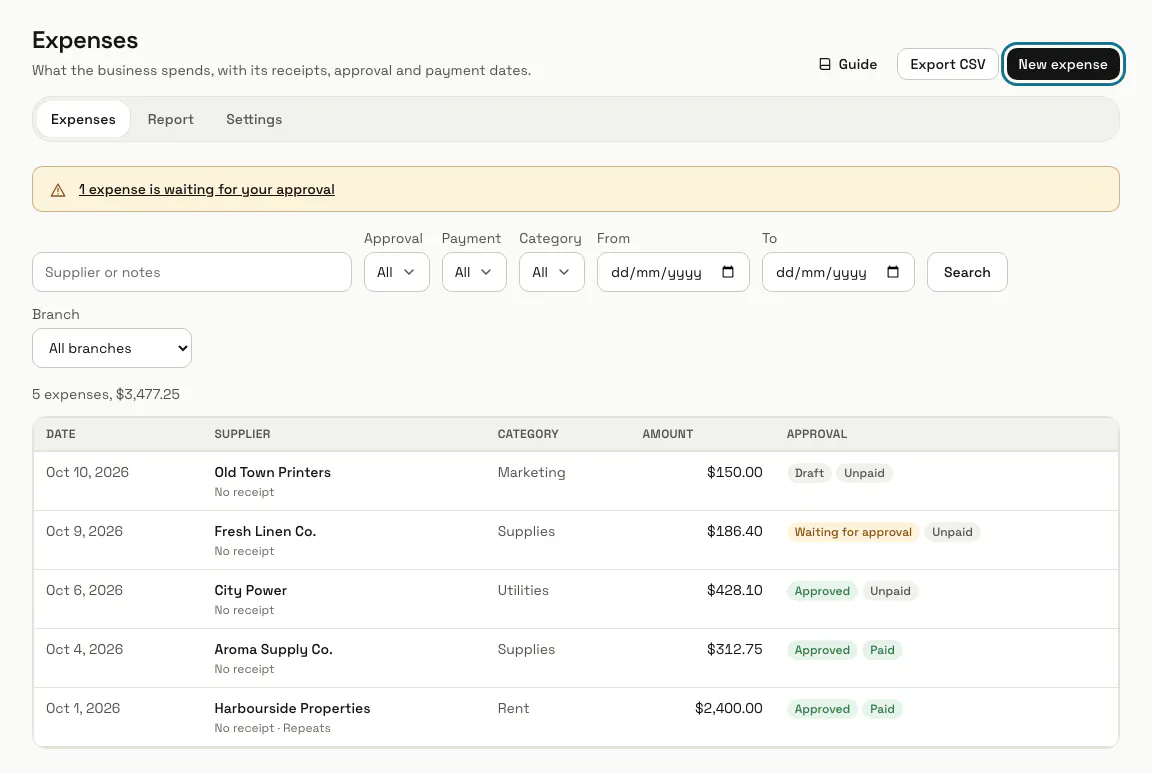This screenshot has height=773, width=1152.
Task: Click the Utilities category cell
Action: point(523,590)
